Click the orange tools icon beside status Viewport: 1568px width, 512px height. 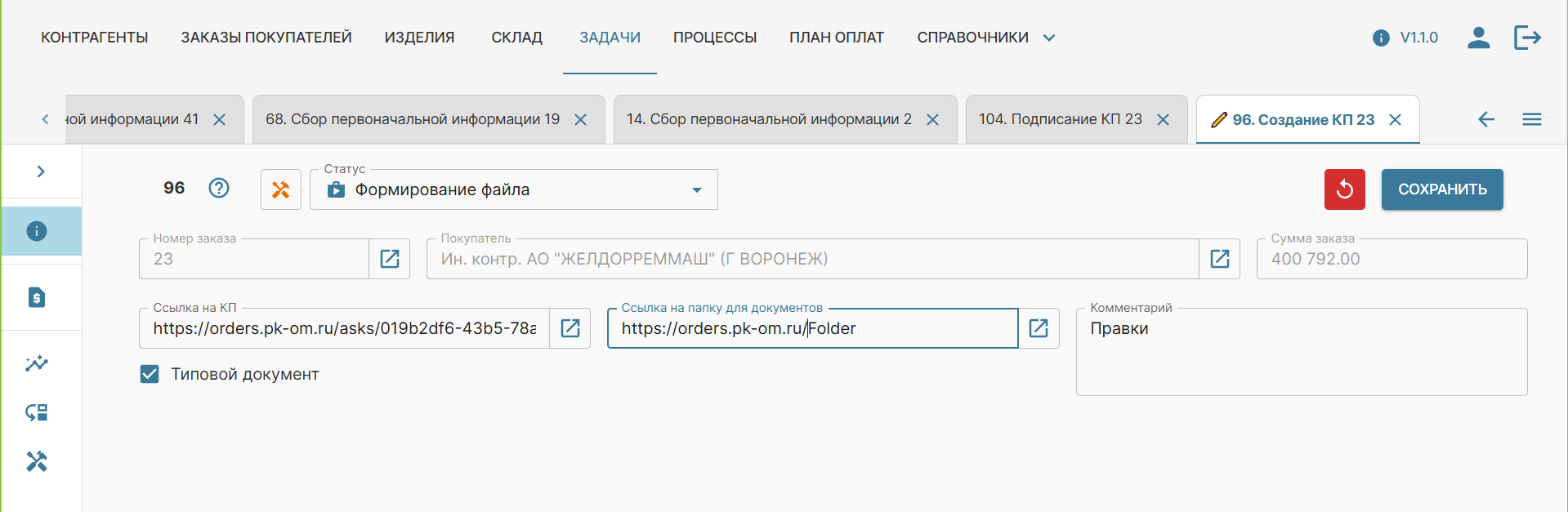[280, 189]
